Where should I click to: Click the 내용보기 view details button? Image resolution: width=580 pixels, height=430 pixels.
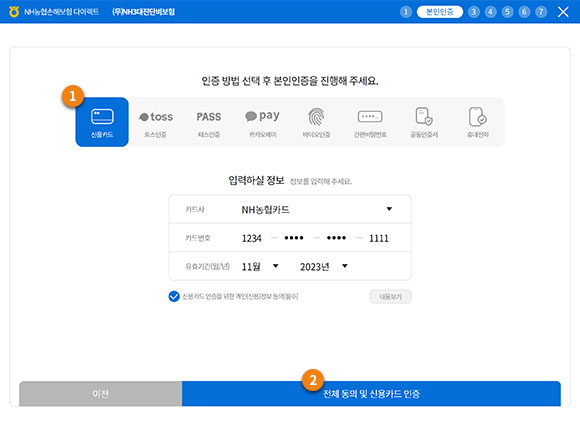click(x=390, y=296)
